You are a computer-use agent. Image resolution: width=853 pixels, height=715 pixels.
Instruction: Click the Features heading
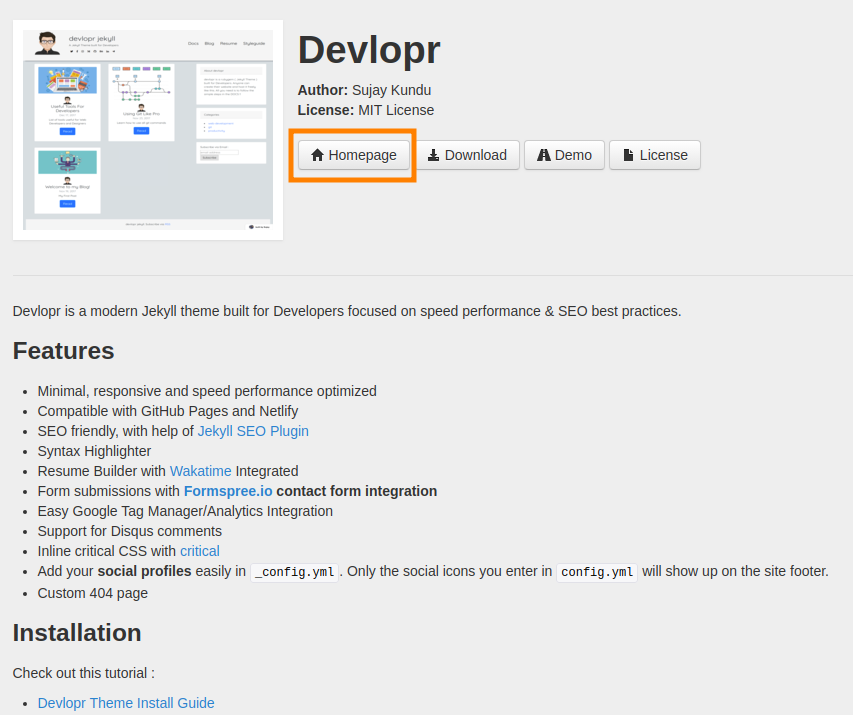[x=64, y=350]
